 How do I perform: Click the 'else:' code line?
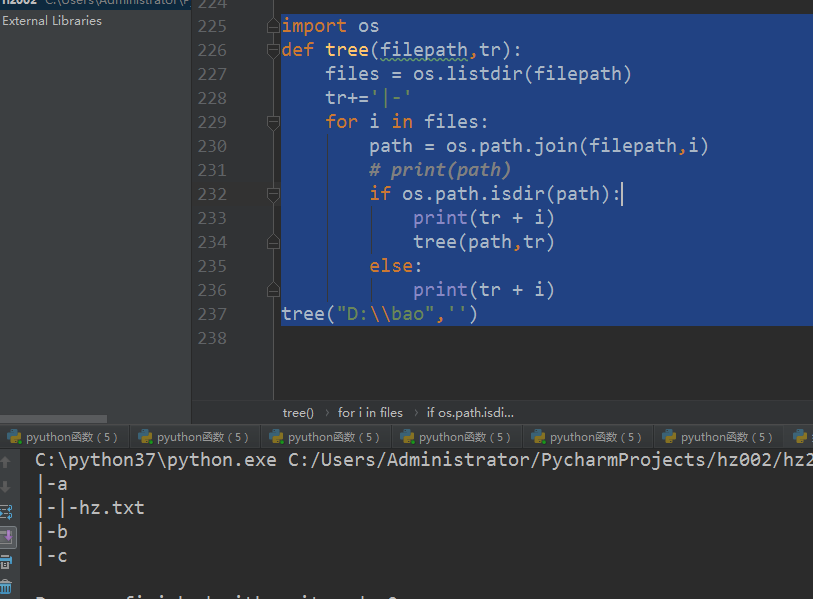click(x=396, y=266)
